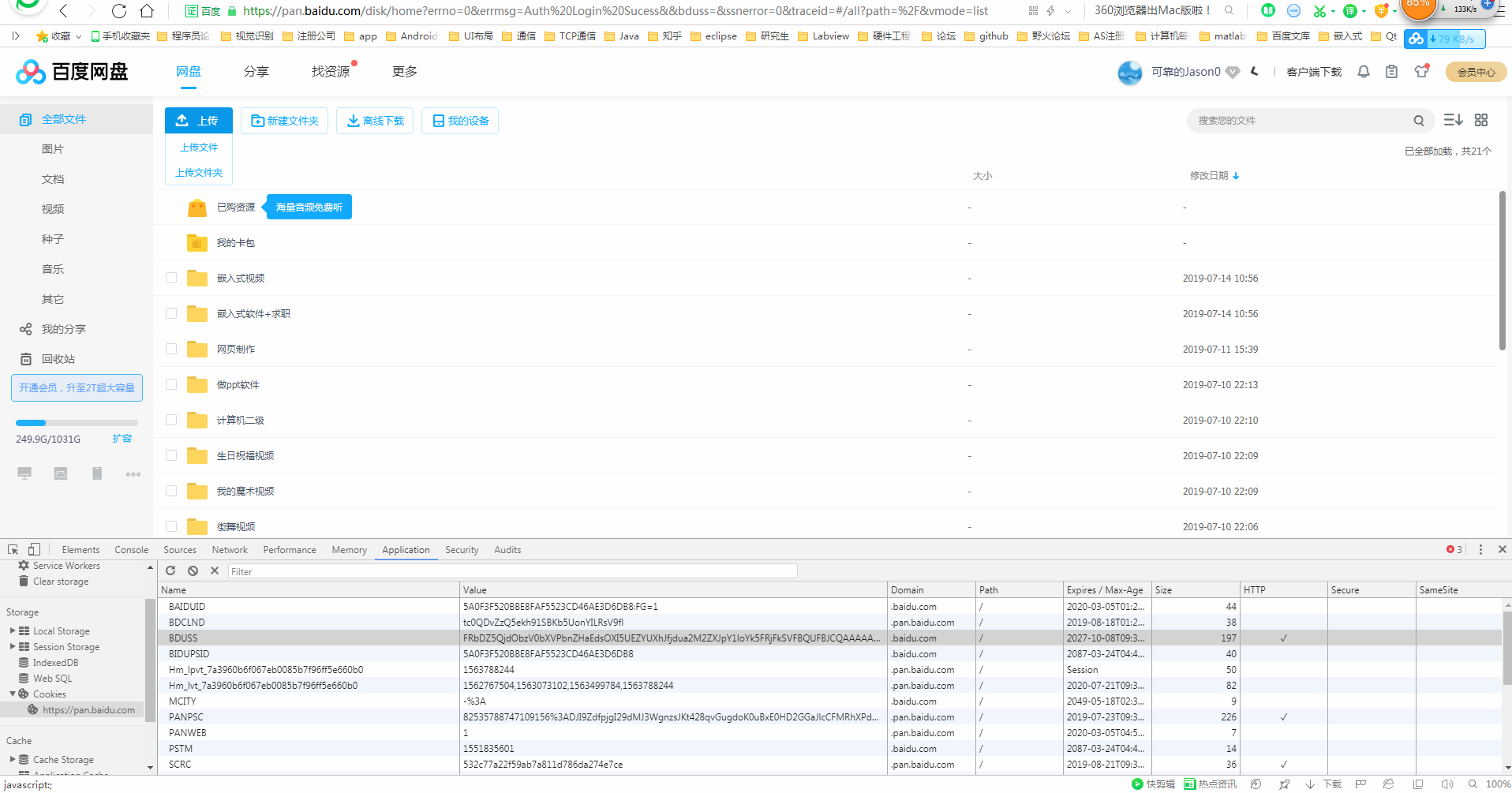Click the bookmarks sidebar toggle arrow
This screenshot has width=1512, height=793.
[x=16, y=36]
